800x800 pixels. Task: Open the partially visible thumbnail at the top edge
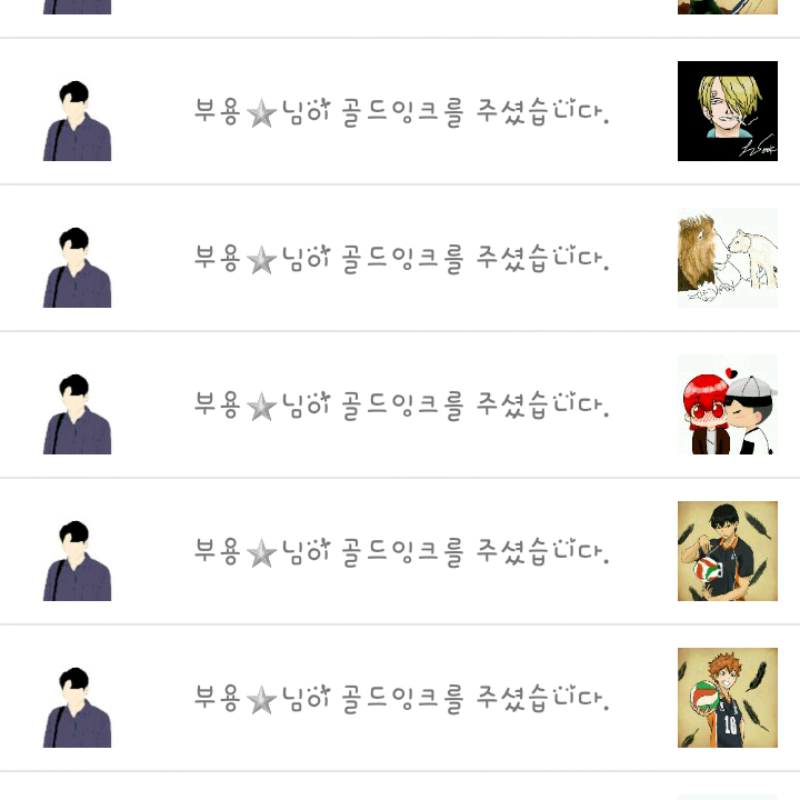728,7
